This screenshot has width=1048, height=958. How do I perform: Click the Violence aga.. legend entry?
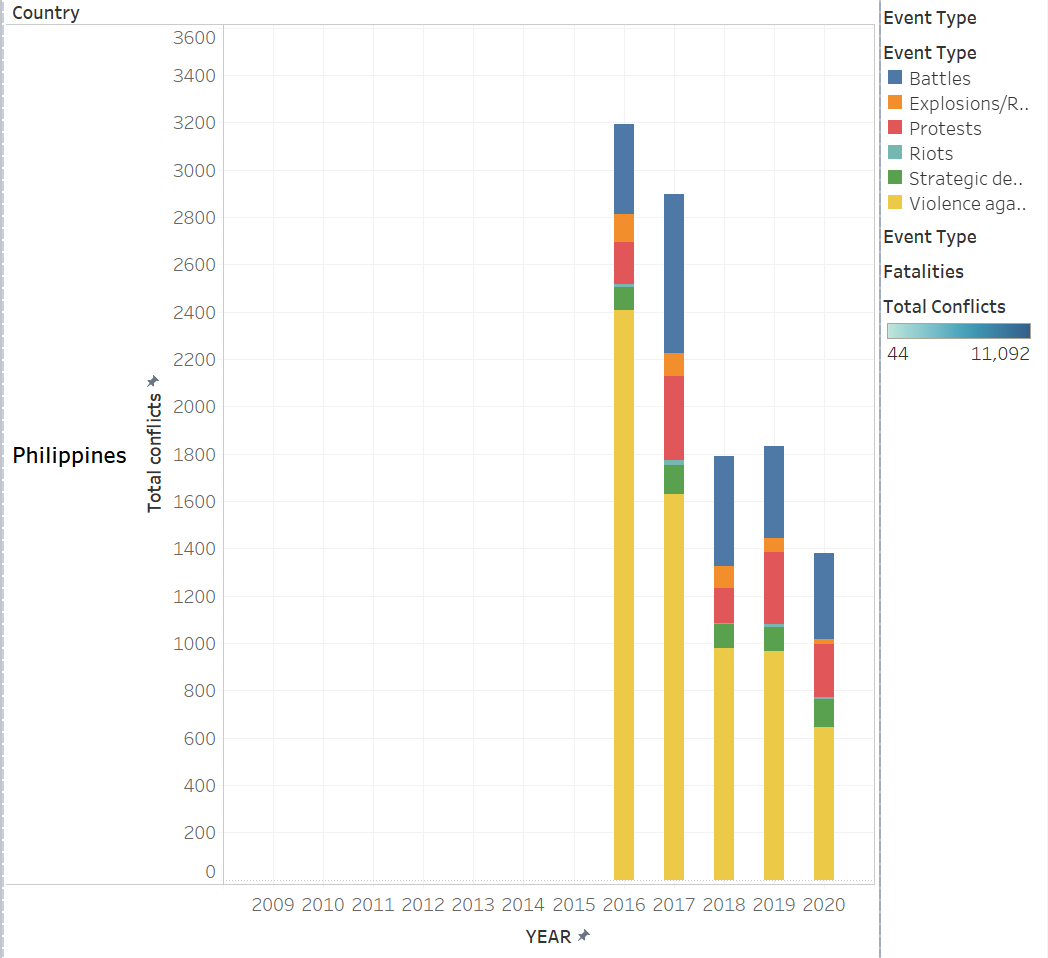967,203
